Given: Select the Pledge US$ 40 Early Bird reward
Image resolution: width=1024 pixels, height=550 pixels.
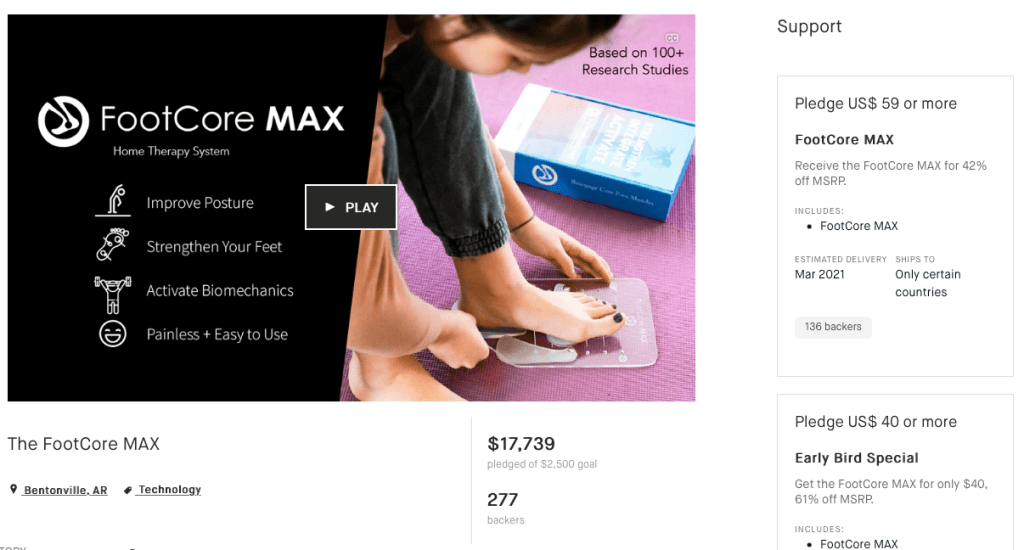Looking at the screenshot, I should [875, 422].
